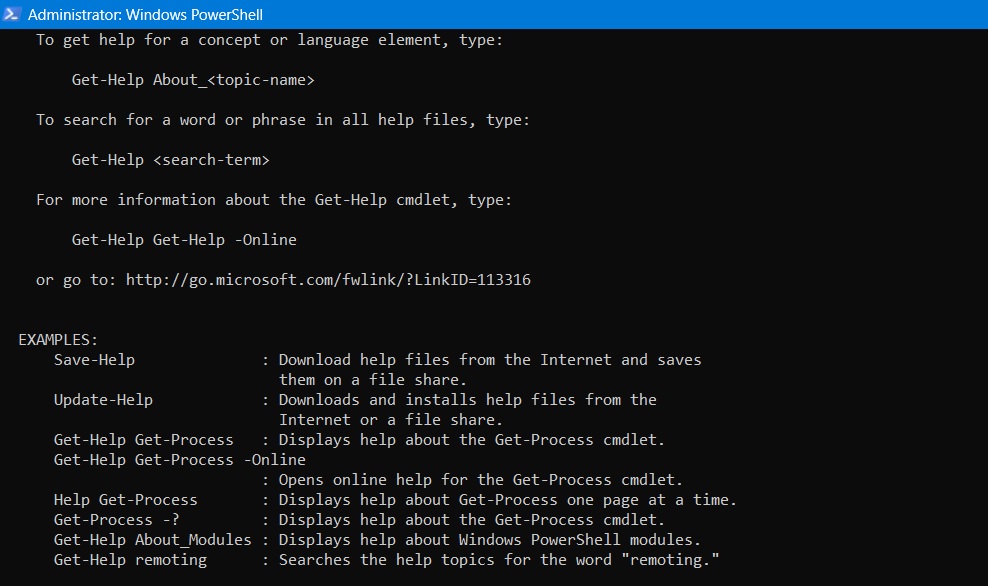Click the Get-Help About_<topic-name> example line
The image size is (988, 586).
[x=192, y=79]
